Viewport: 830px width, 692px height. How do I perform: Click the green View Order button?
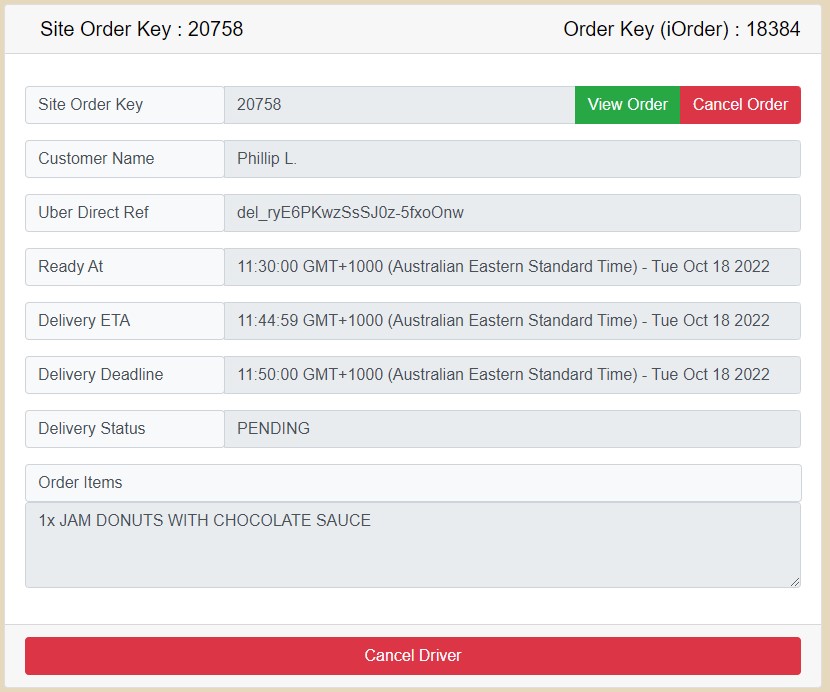click(x=627, y=105)
